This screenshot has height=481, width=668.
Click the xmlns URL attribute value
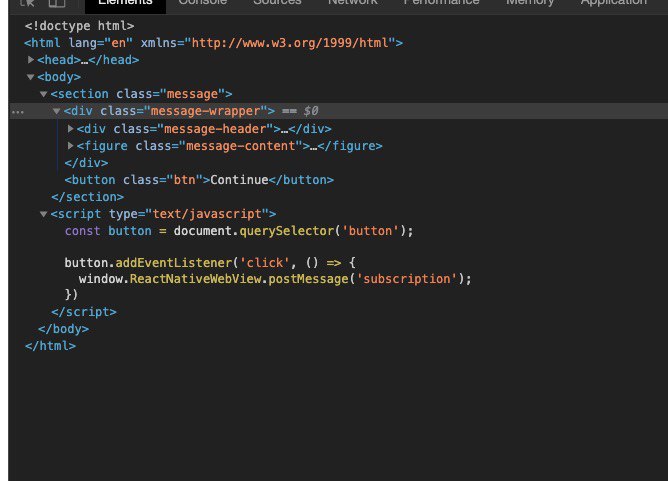click(290, 43)
